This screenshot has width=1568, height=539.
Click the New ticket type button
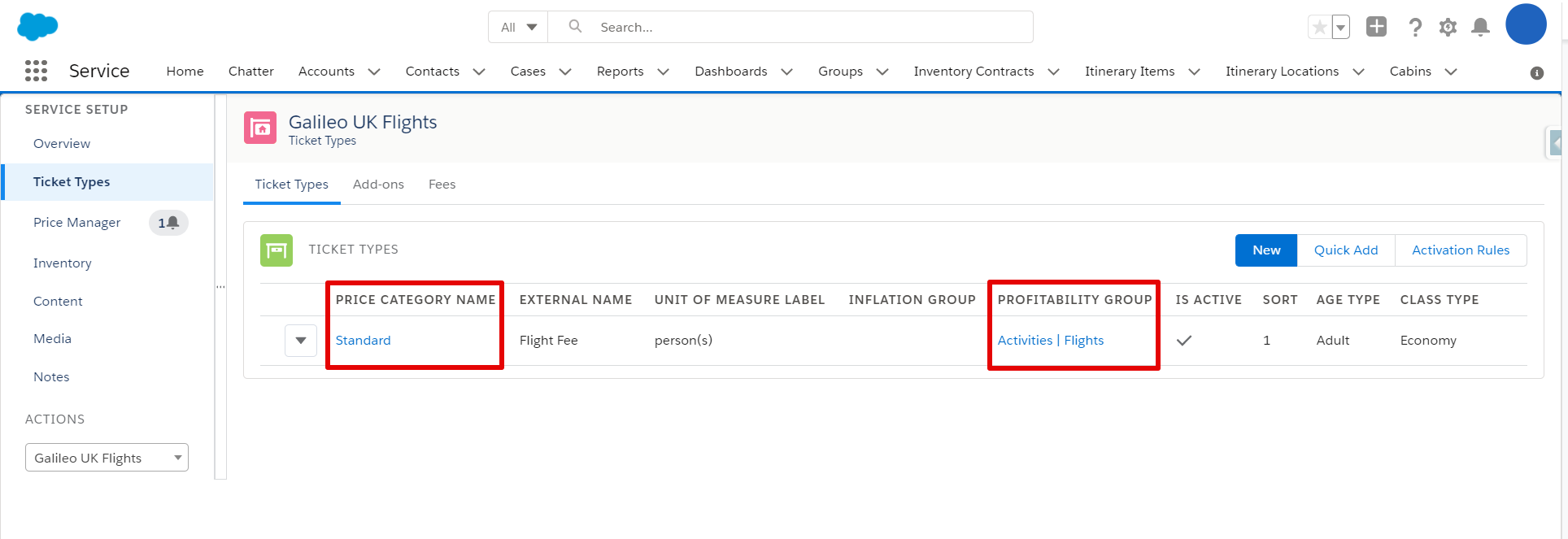[1266, 250]
